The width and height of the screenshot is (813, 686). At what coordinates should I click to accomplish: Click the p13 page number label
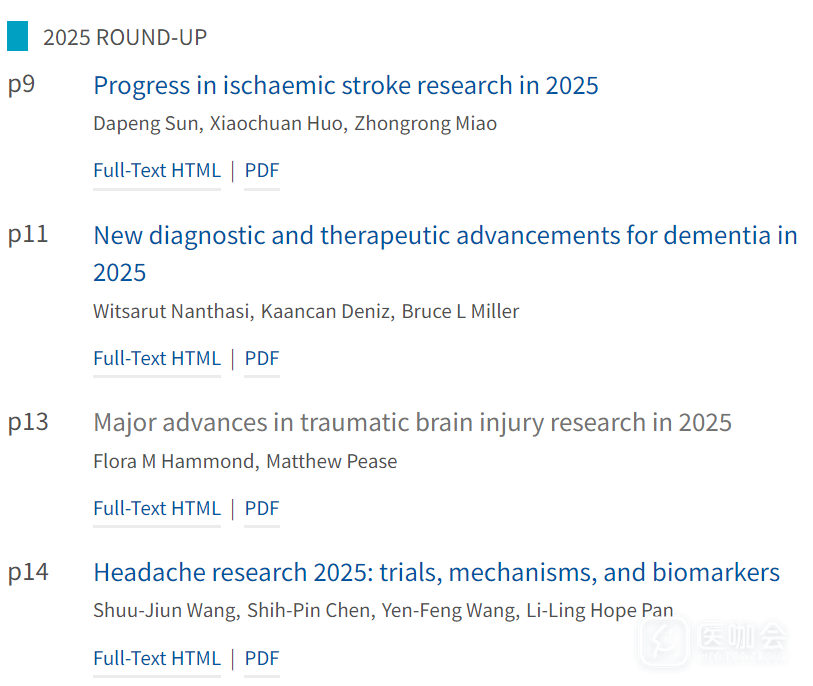[x=28, y=422]
